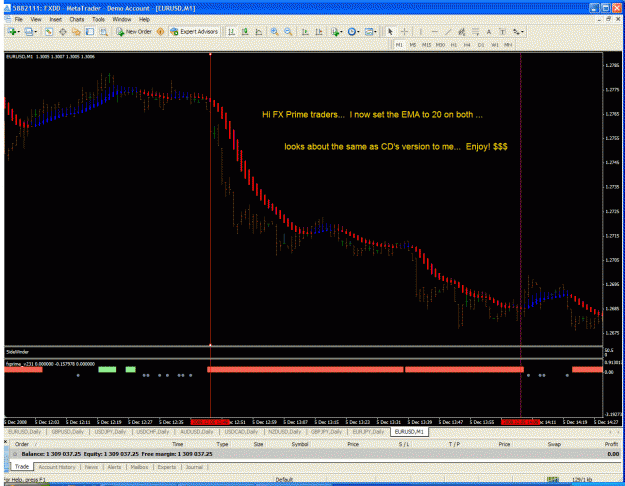
Task: Select the horizontal line drawing tool
Action: pos(434,31)
